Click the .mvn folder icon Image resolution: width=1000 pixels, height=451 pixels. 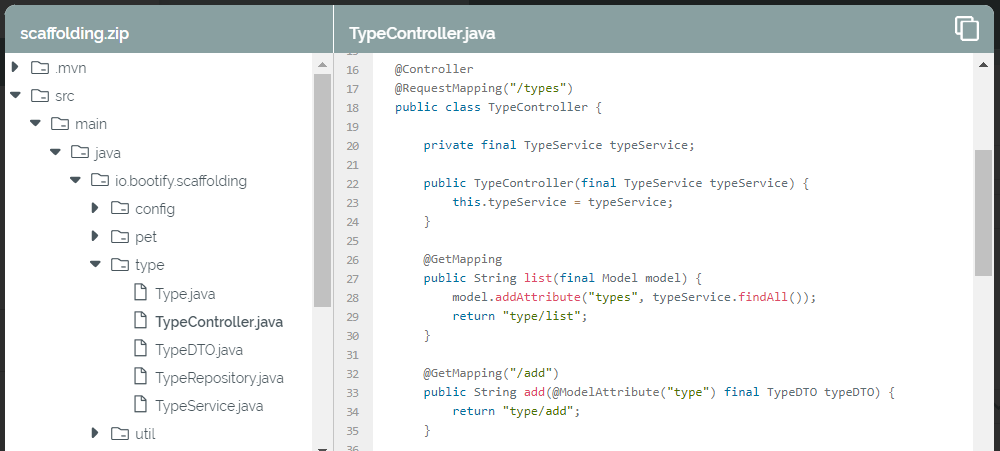click(x=40, y=68)
